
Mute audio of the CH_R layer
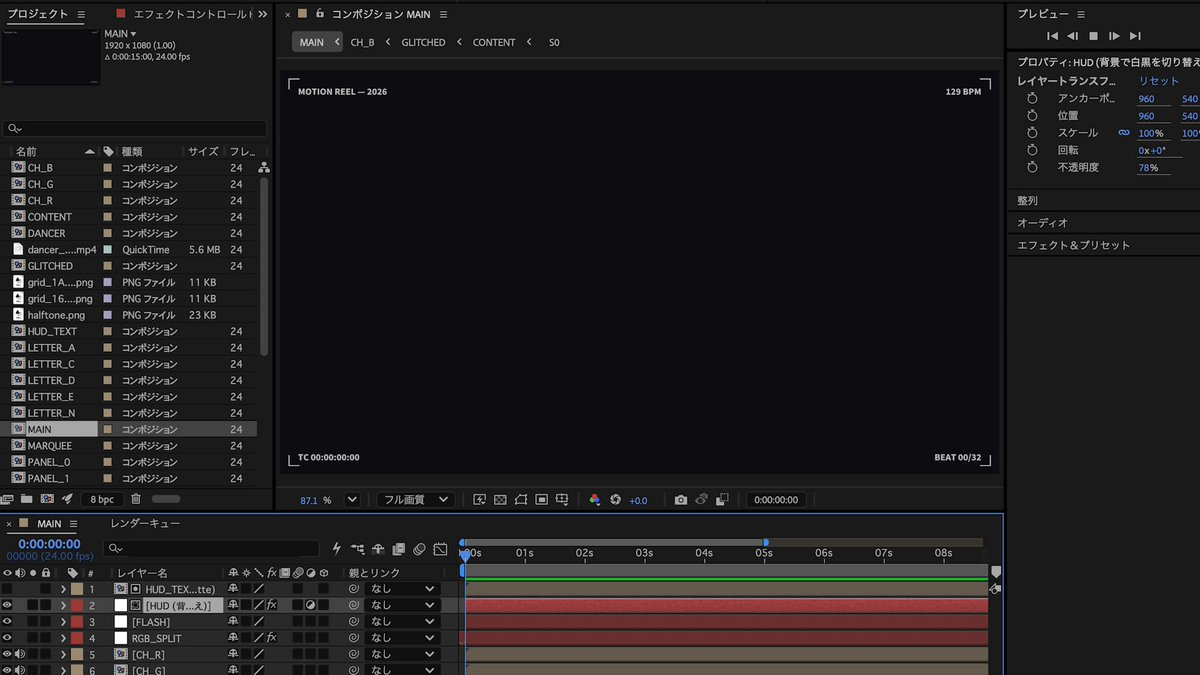click(x=20, y=654)
